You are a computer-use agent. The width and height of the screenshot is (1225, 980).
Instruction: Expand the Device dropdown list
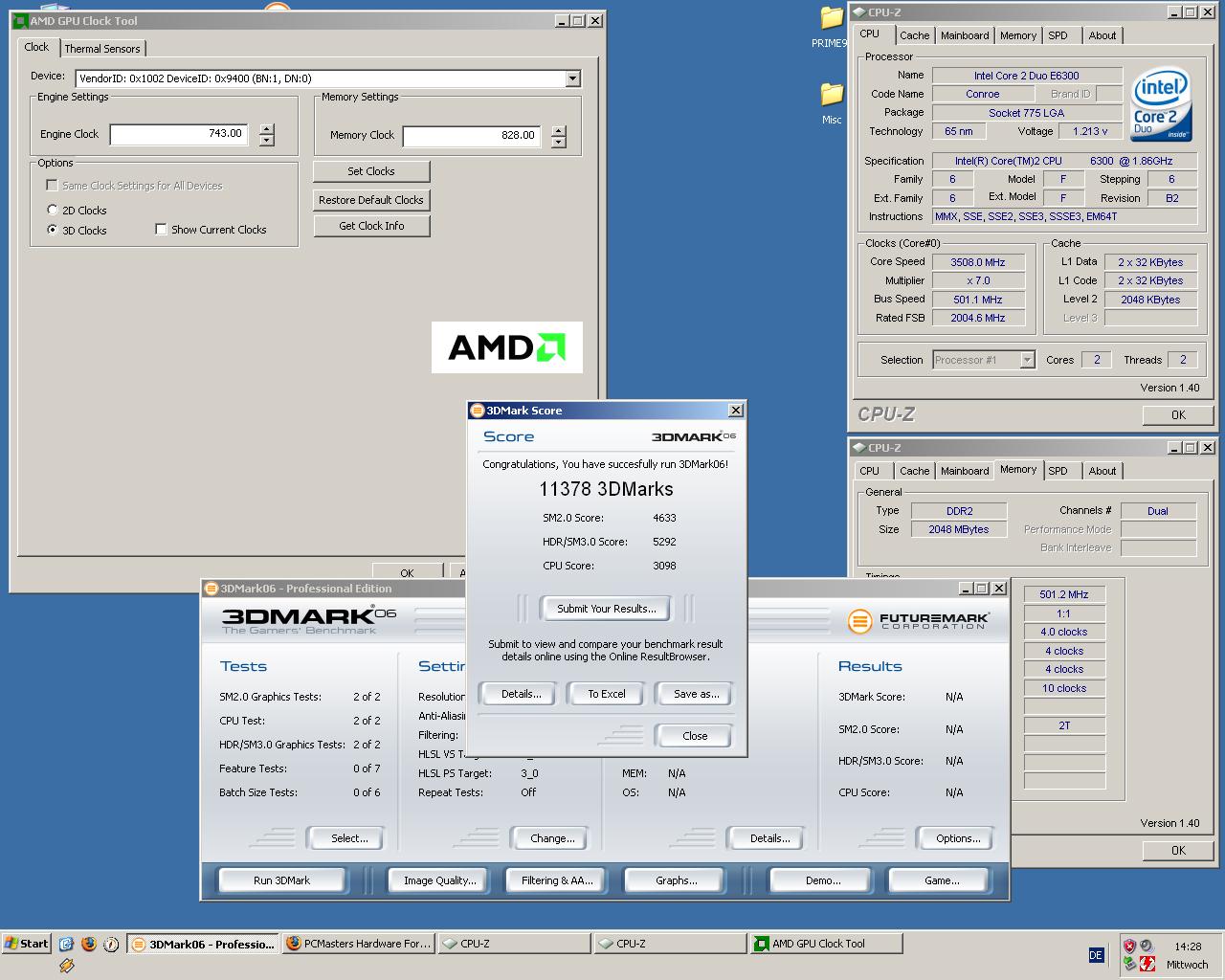[572, 78]
